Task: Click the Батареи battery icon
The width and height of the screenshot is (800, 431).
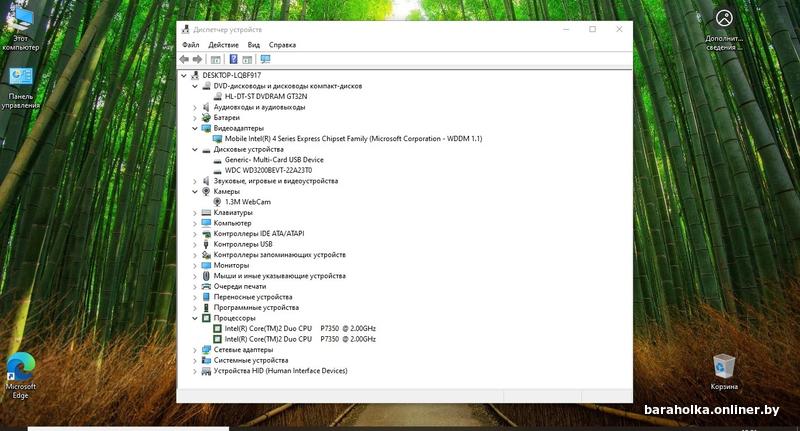Action: [206, 117]
